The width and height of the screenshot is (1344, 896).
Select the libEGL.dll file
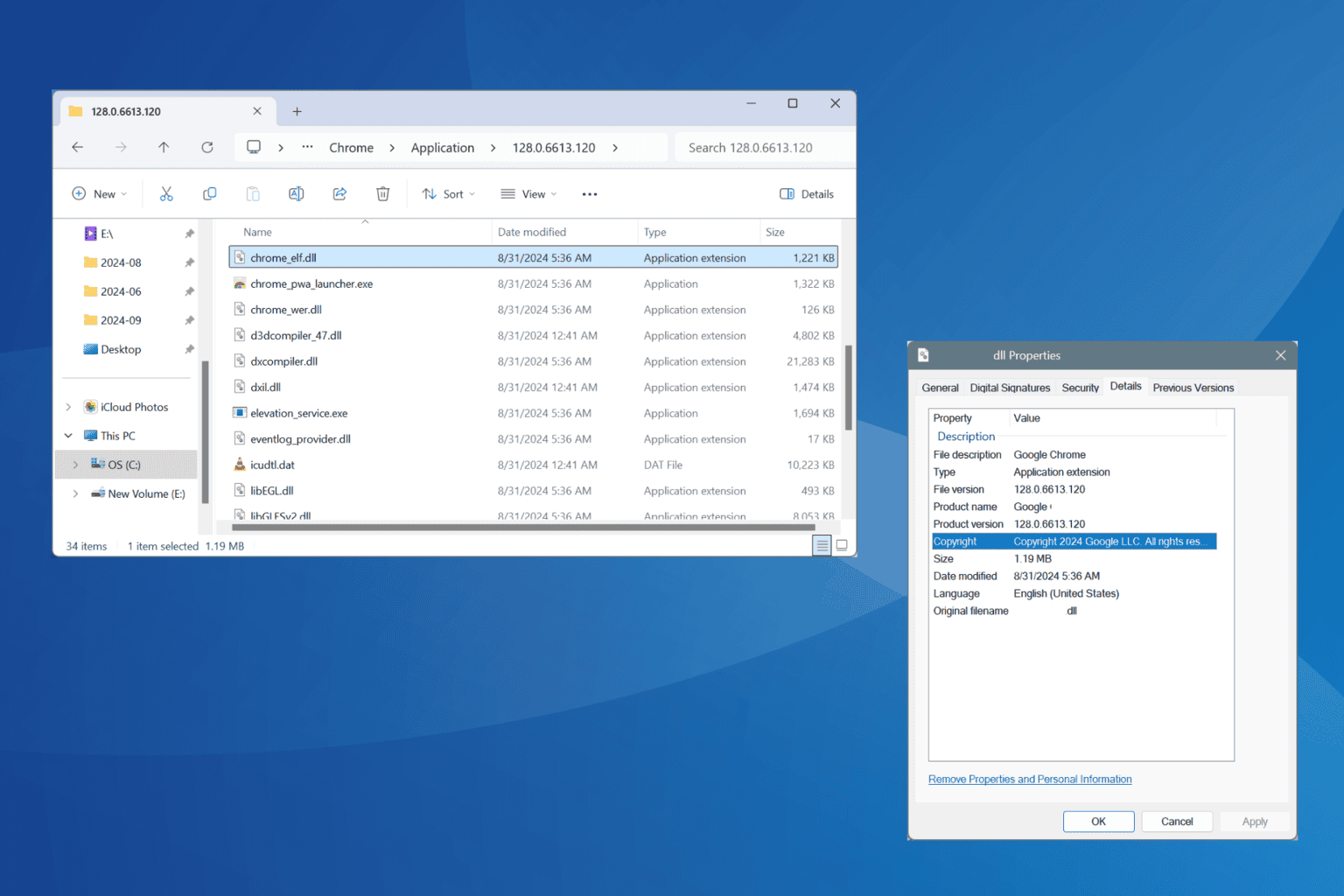tap(533, 491)
